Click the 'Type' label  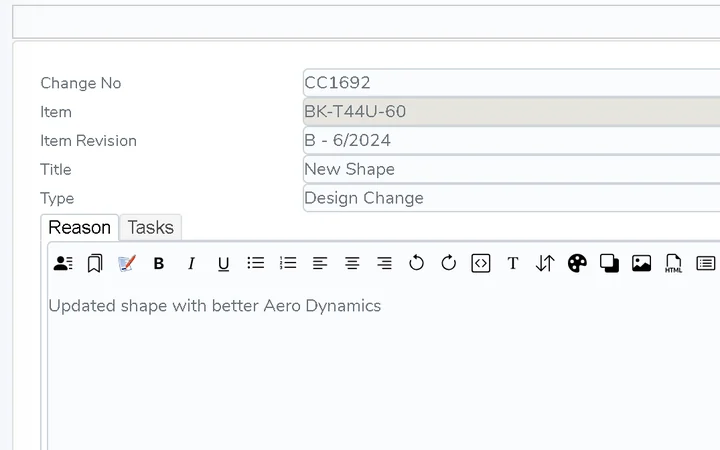click(57, 199)
